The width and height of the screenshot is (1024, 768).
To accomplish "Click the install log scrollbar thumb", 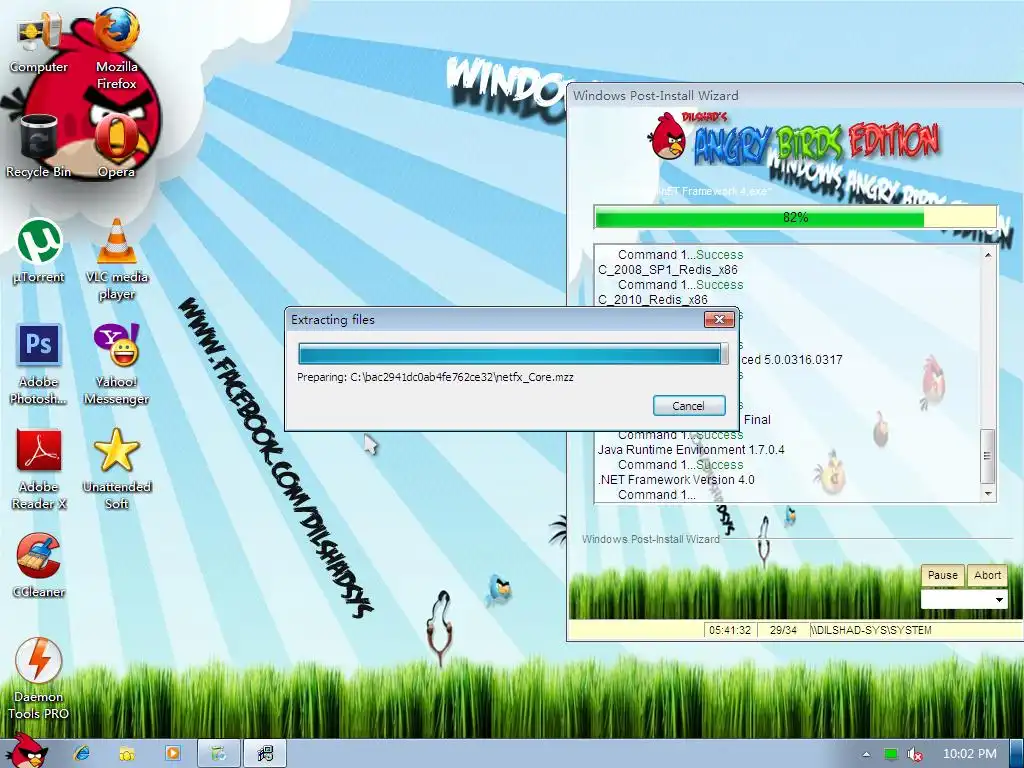I will coord(987,456).
